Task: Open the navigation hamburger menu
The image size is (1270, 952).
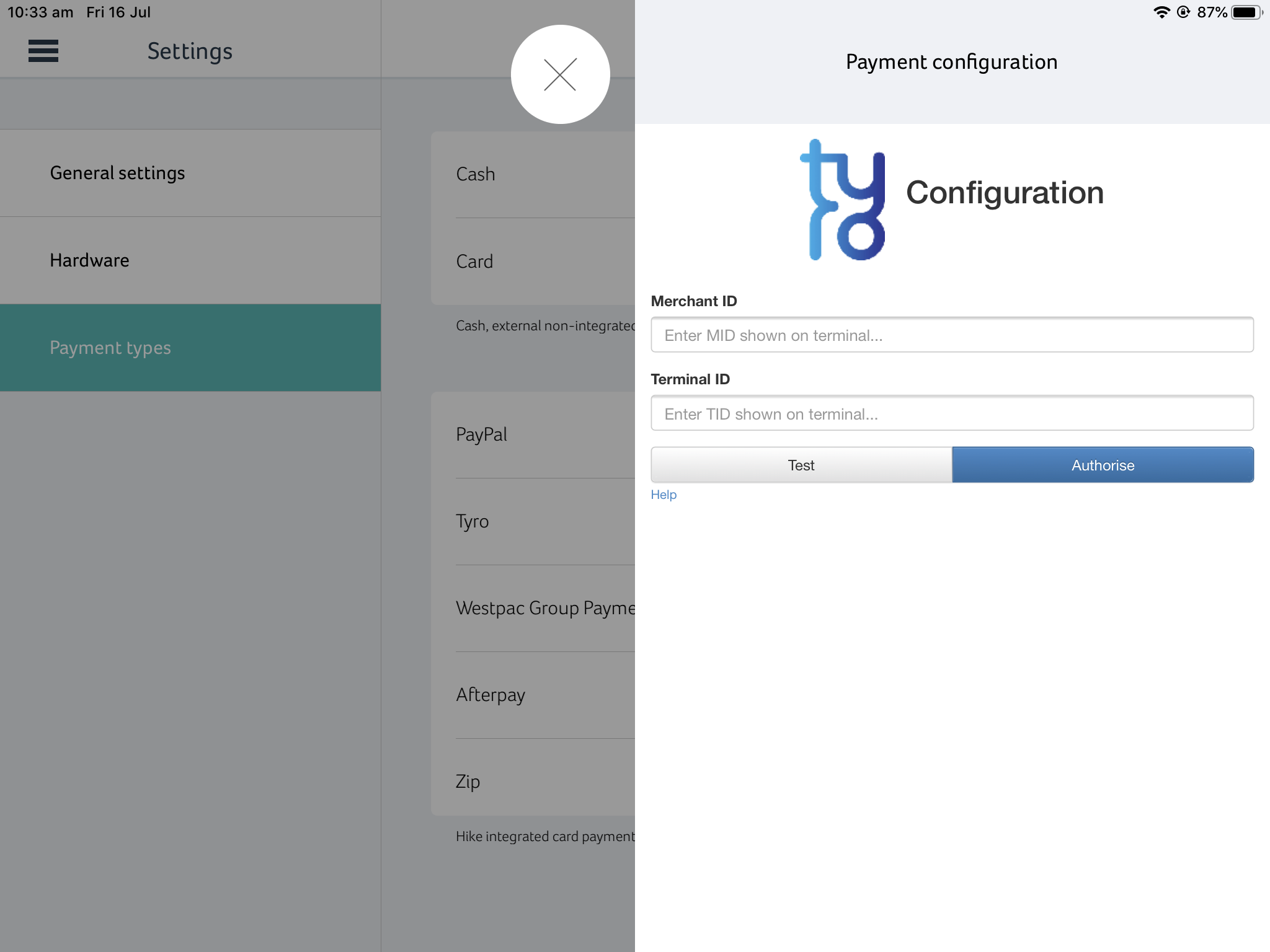Action: pyautogui.click(x=43, y=51)
